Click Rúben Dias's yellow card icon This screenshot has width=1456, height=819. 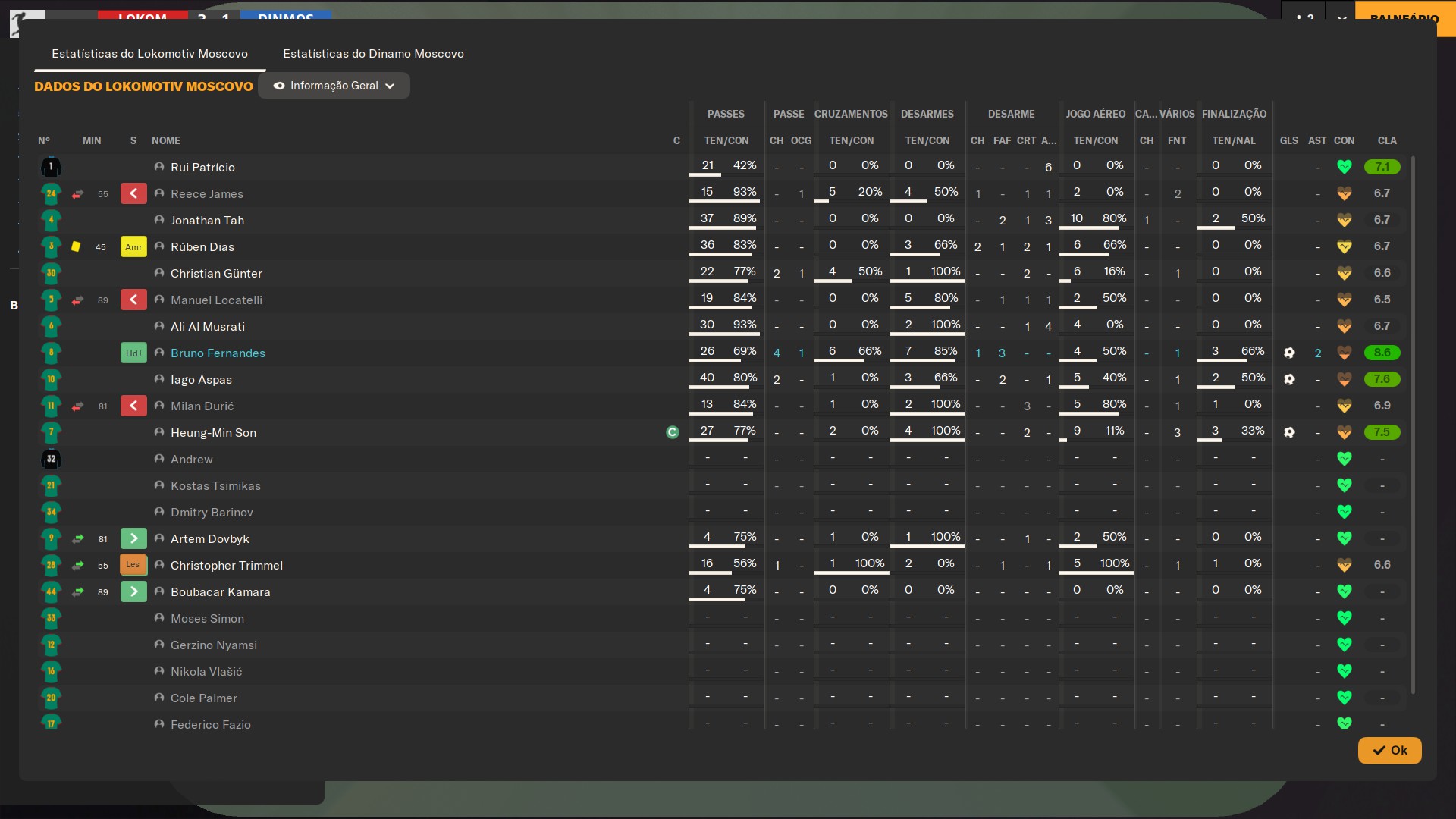tap(76, 246)
